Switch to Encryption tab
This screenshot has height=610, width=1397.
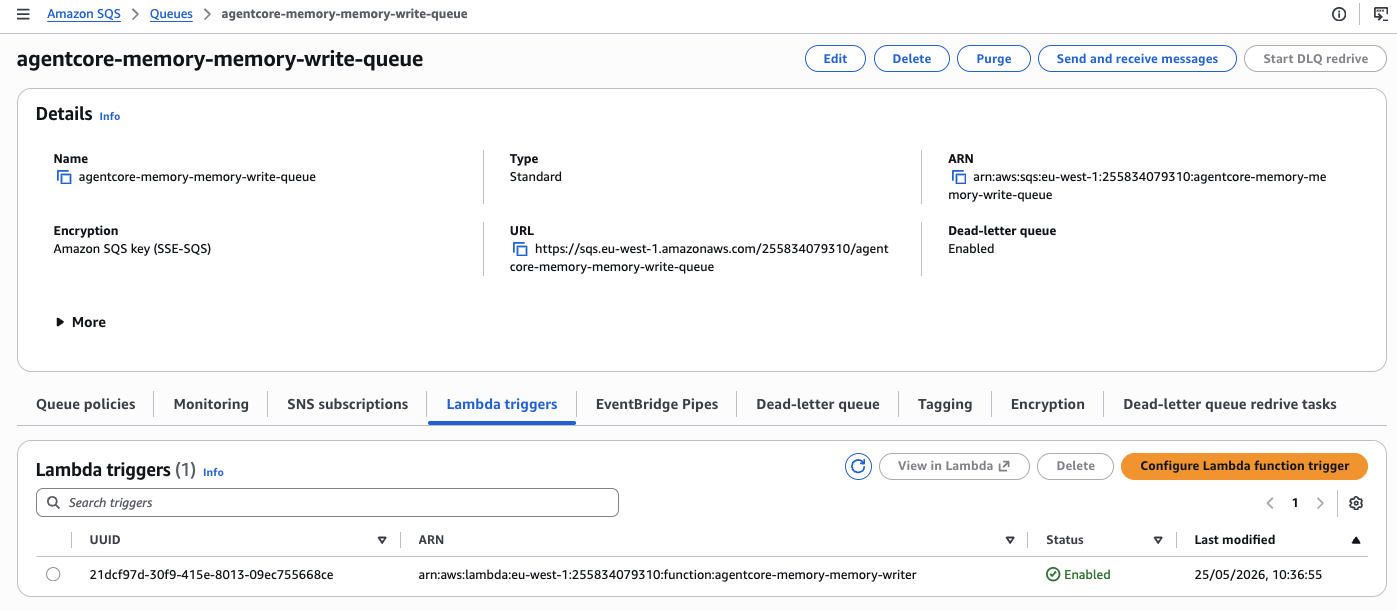tap(1048, 404)
